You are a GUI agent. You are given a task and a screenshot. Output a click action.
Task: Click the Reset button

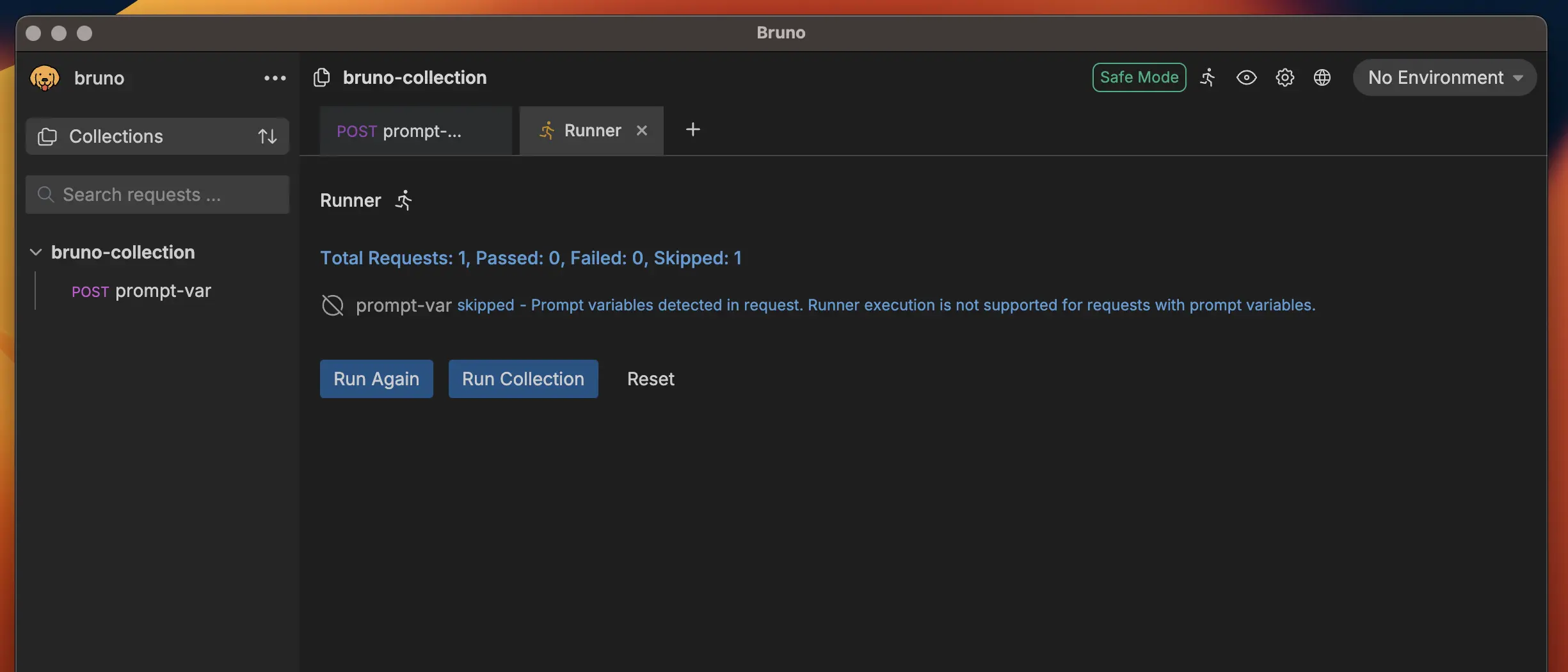650,379
